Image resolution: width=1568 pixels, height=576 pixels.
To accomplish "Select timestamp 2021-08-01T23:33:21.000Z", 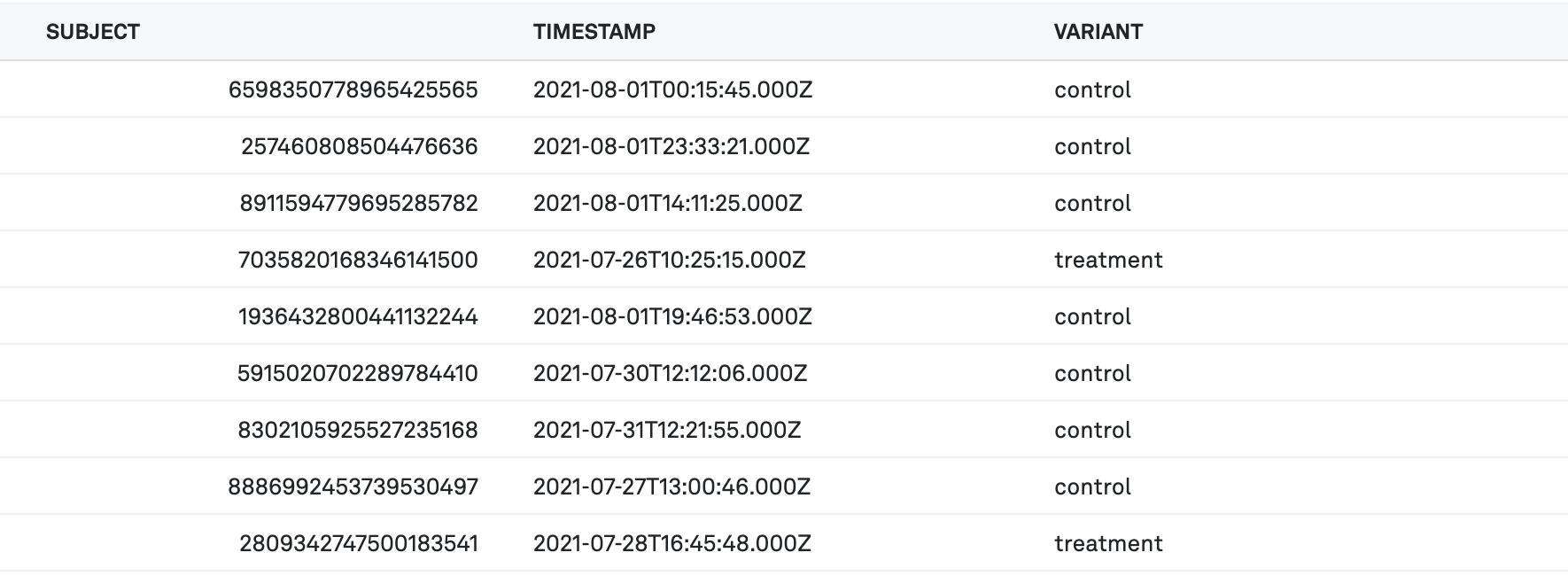I will click(671, 146).
